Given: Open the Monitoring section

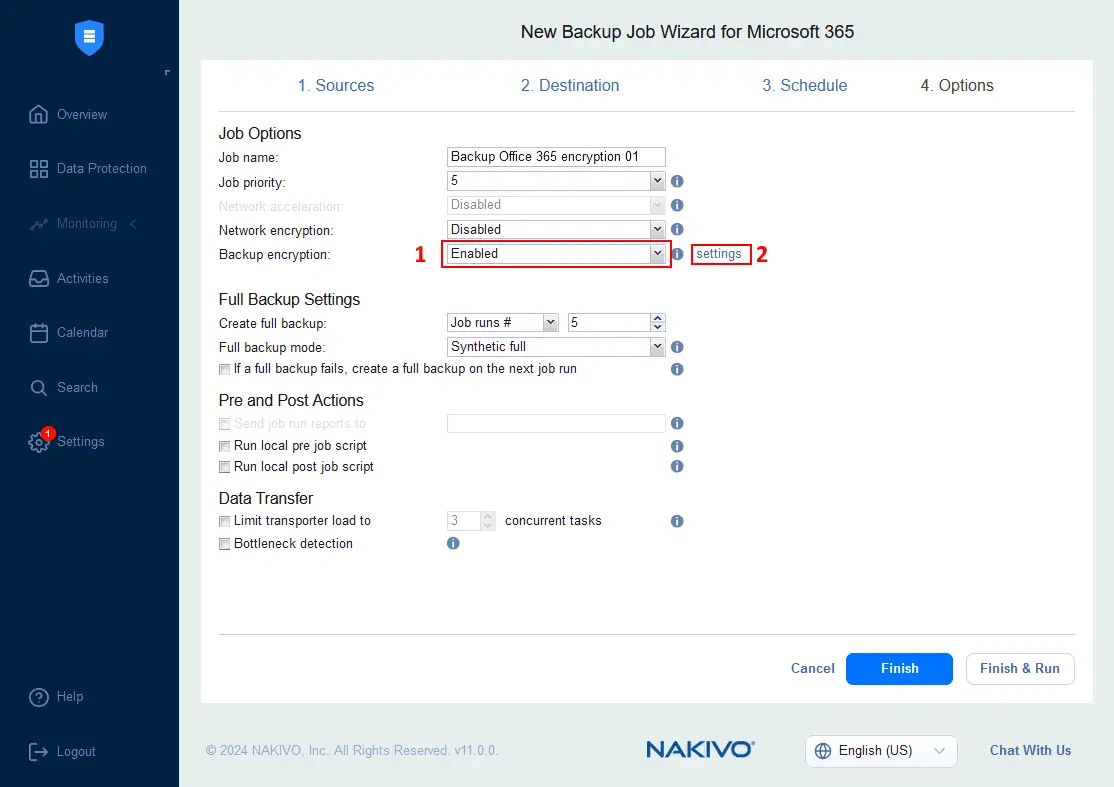Looking at the screenshot, I should coord(73,224).
